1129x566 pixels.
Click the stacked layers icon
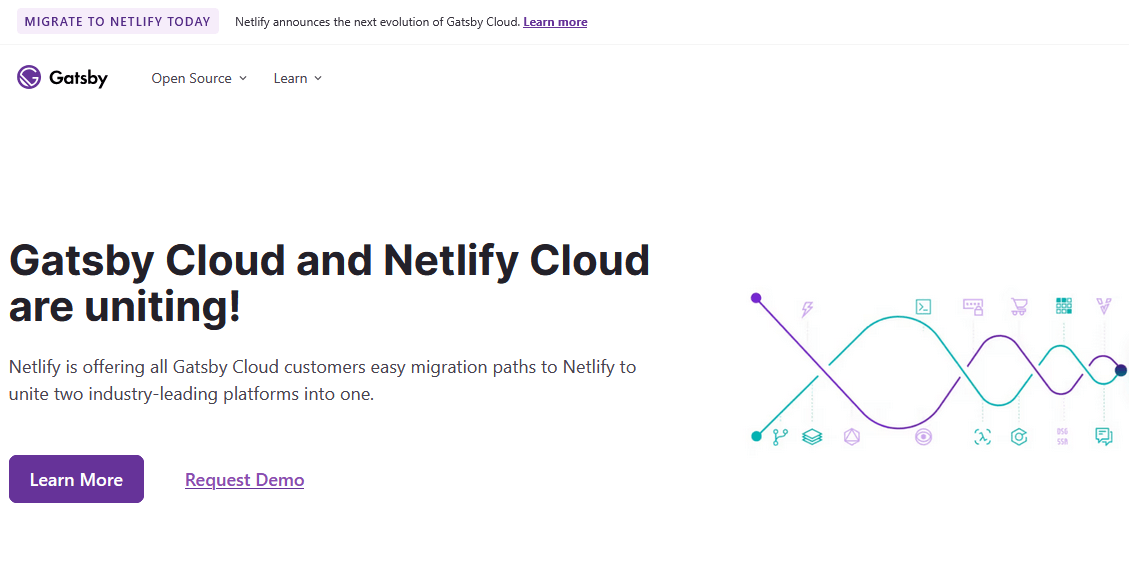[x=812, y=437]
